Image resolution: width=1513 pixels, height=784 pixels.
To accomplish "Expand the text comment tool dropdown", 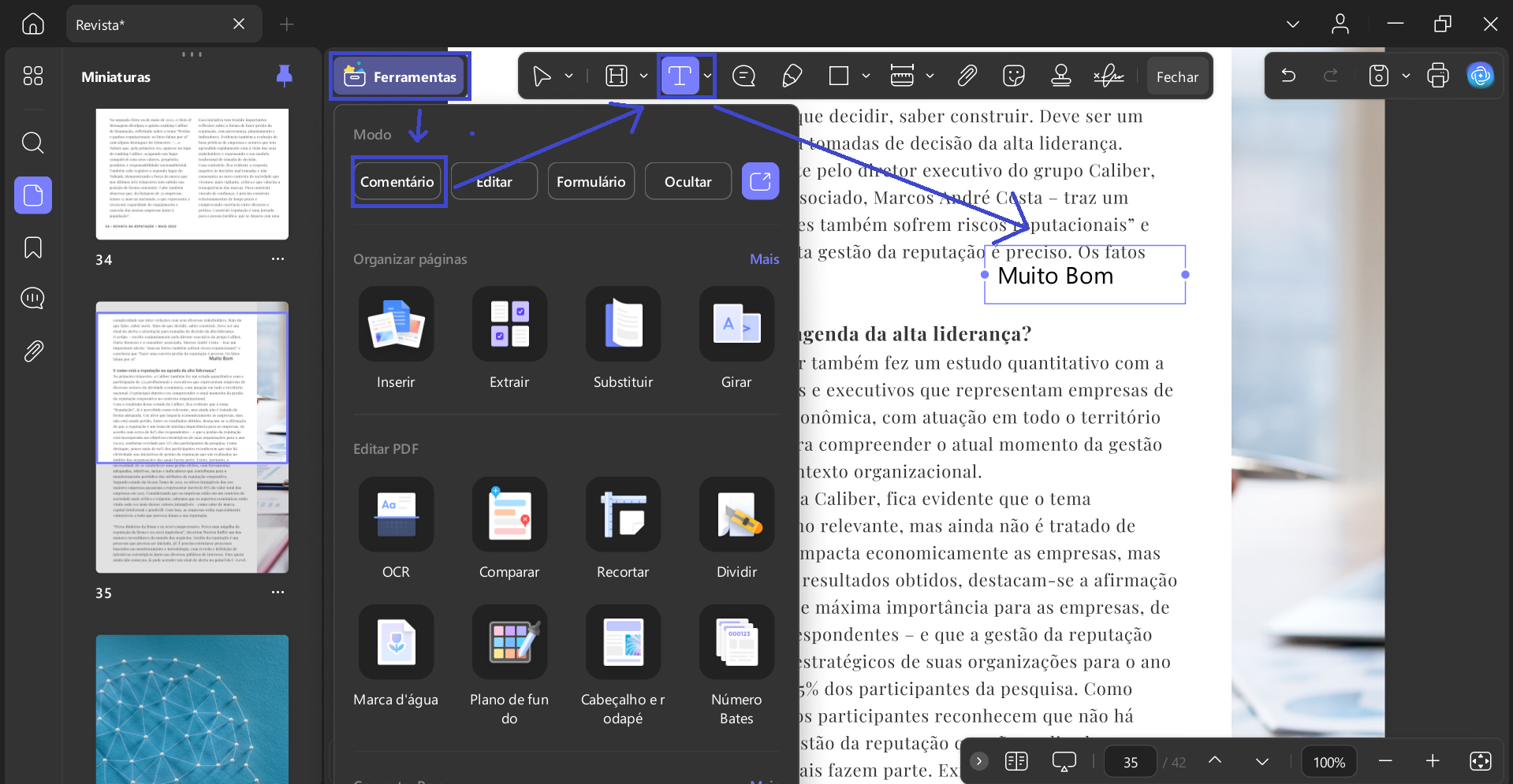I will [707, 76].
